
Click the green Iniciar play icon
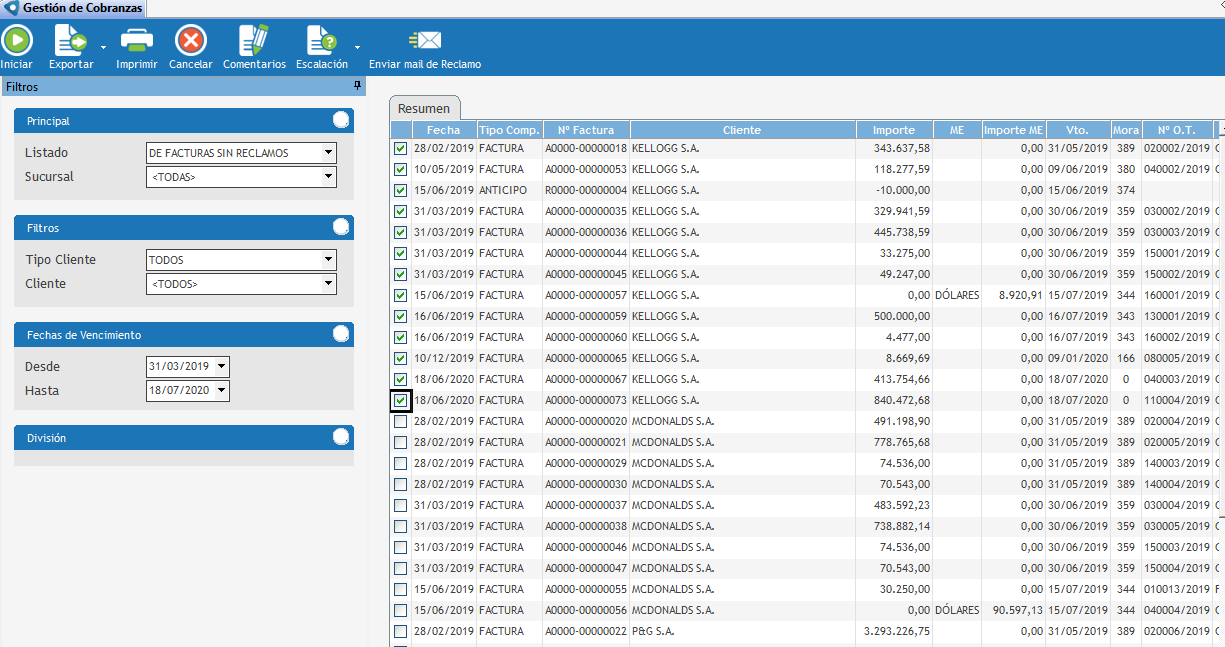pos(16,41)
